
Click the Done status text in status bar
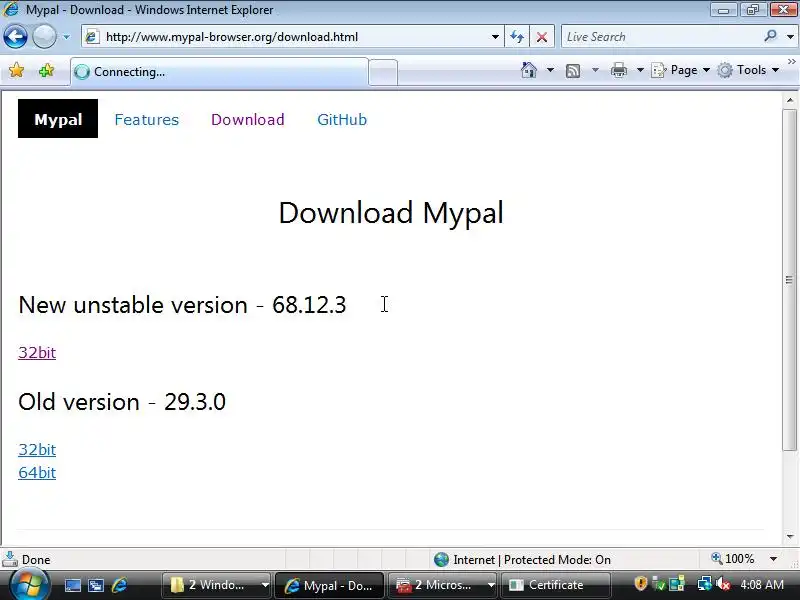point(36,560)
